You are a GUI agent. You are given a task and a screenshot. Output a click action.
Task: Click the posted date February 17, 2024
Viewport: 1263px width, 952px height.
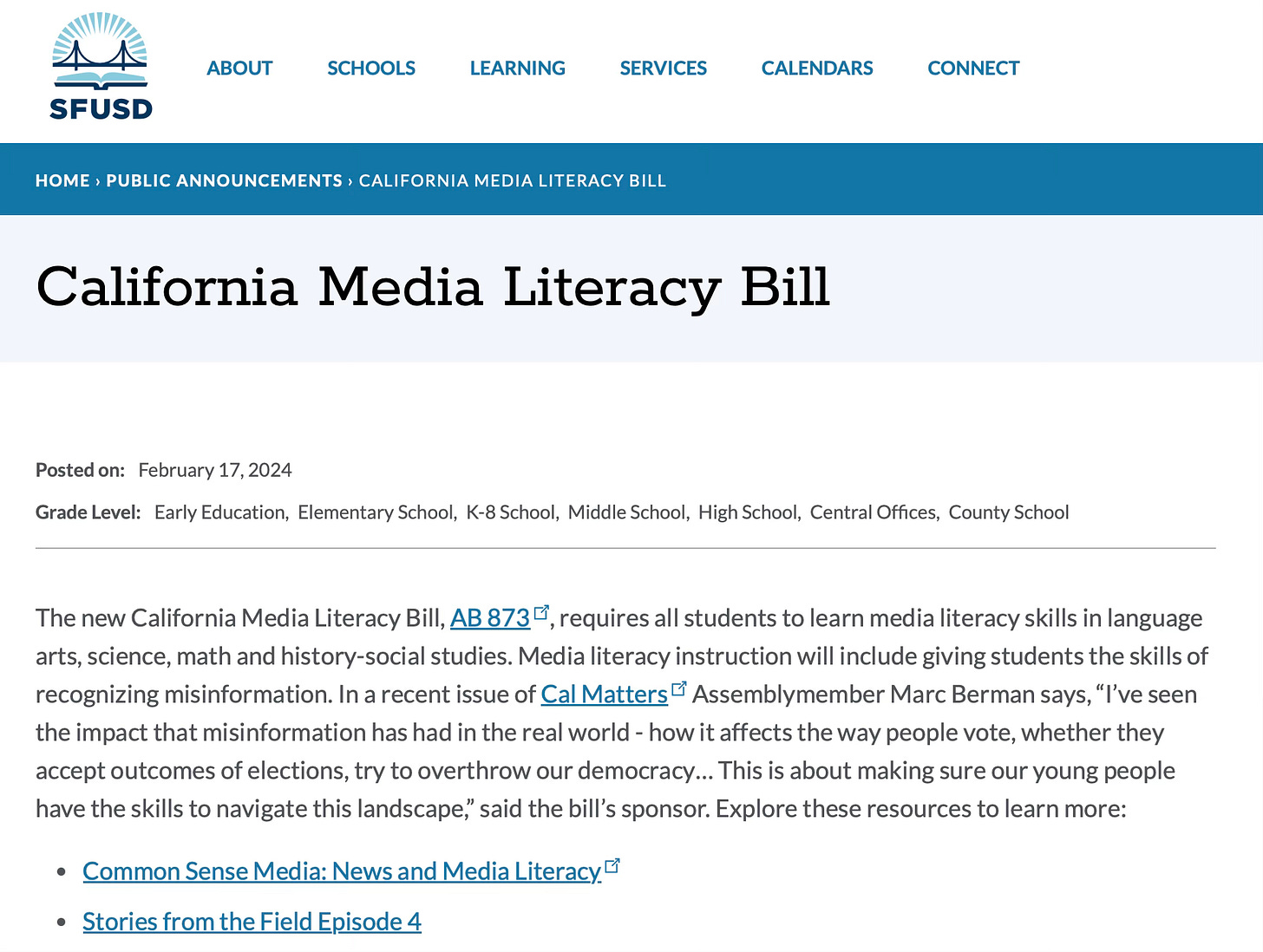click(x=215, y=470)
